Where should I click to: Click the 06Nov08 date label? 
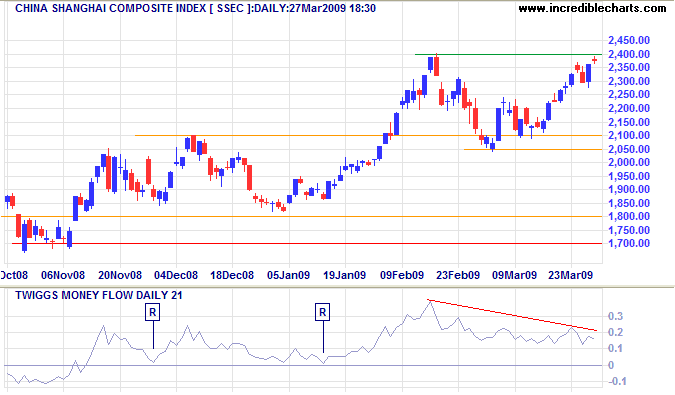63,275
